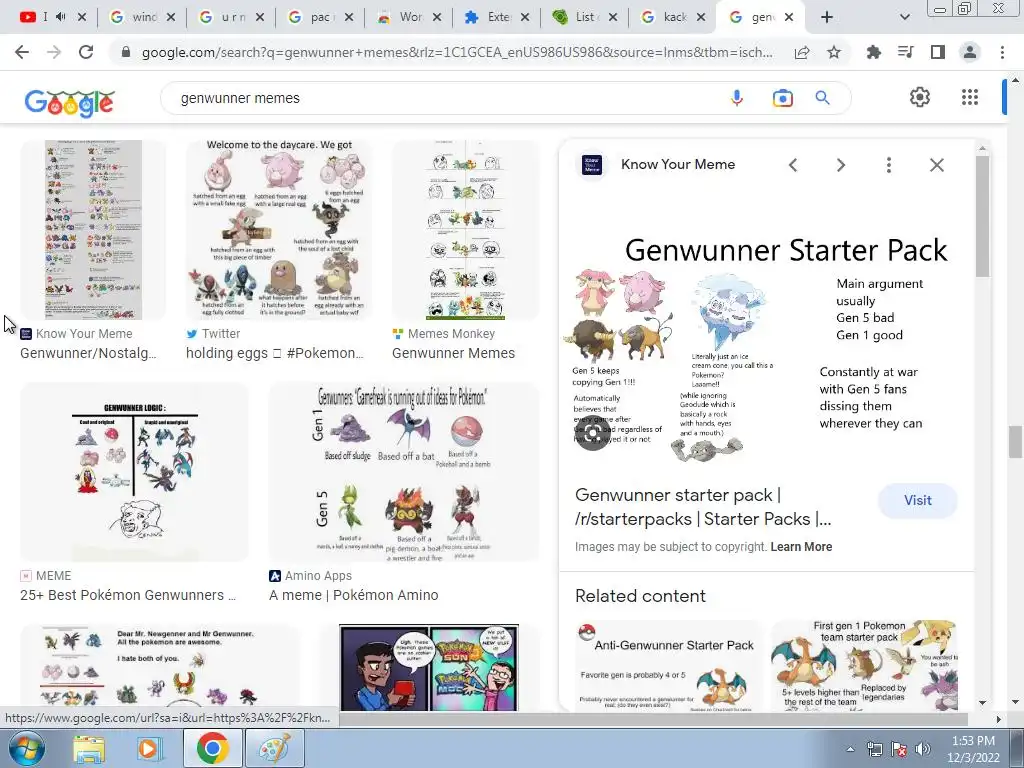The image size is (1024, 768).
Task: Show previous image in preview panel
Action: [x=793, y=165]
